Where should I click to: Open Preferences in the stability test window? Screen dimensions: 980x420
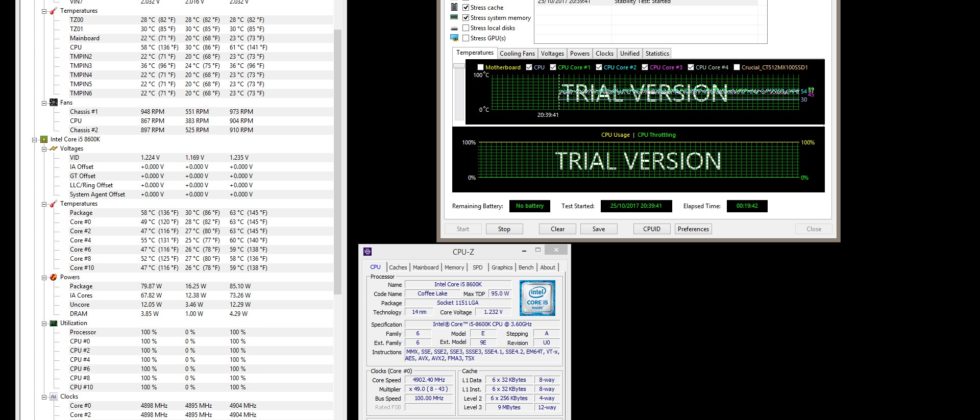[693, 228]
